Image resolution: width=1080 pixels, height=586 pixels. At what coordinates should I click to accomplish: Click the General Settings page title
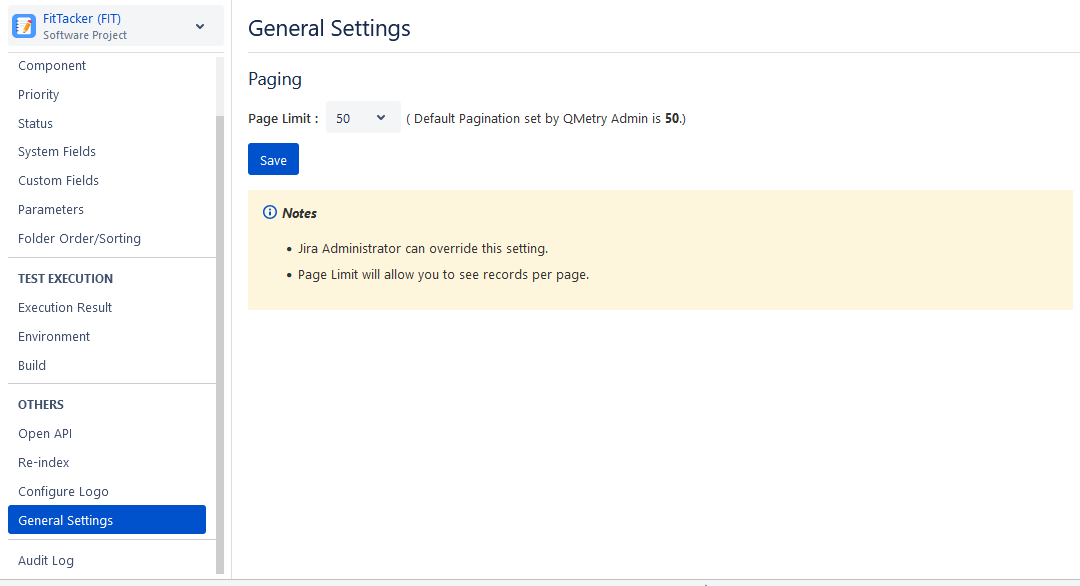click(329, 28)
